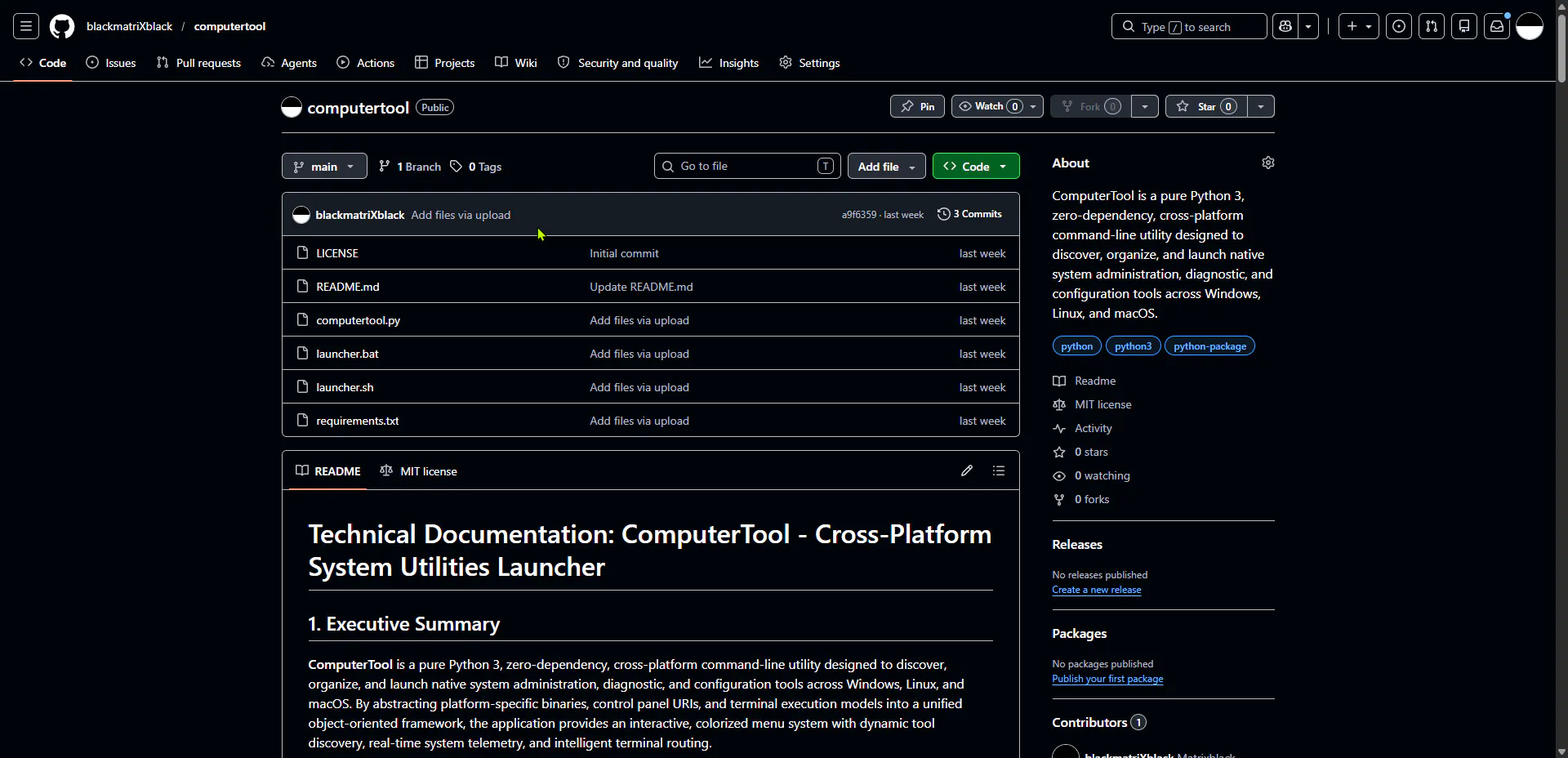The image size is (1568, 758).
Task: Open the python3 topic tag
Action: [1133, 346]
